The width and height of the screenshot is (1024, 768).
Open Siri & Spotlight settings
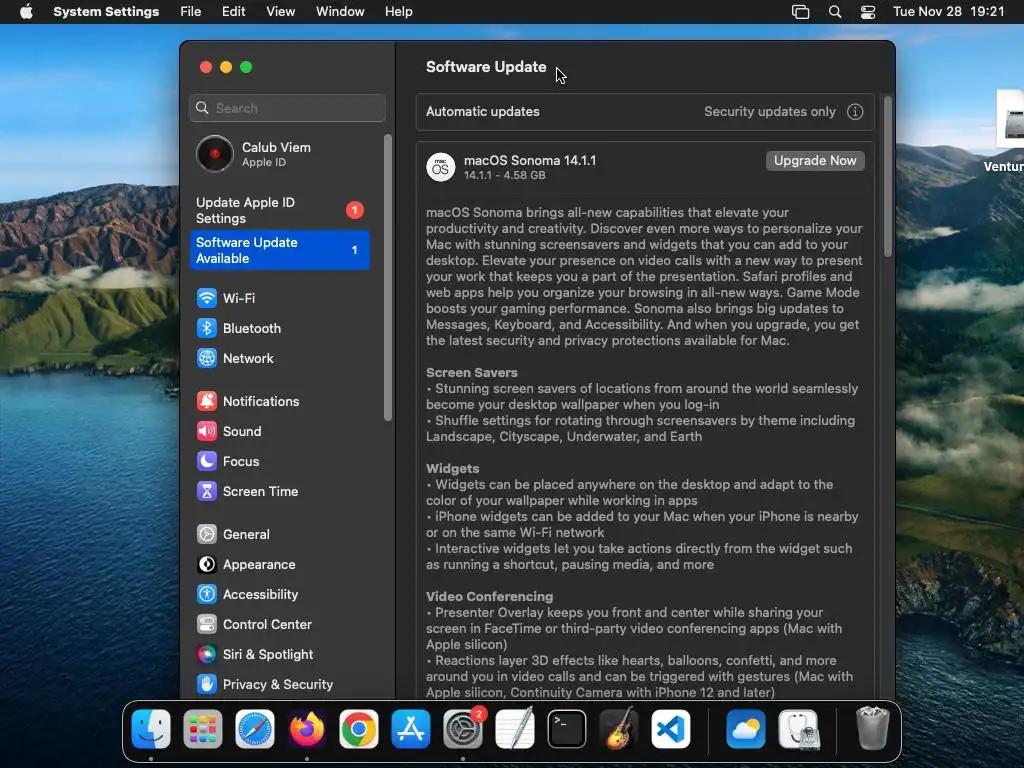point(254,654)
